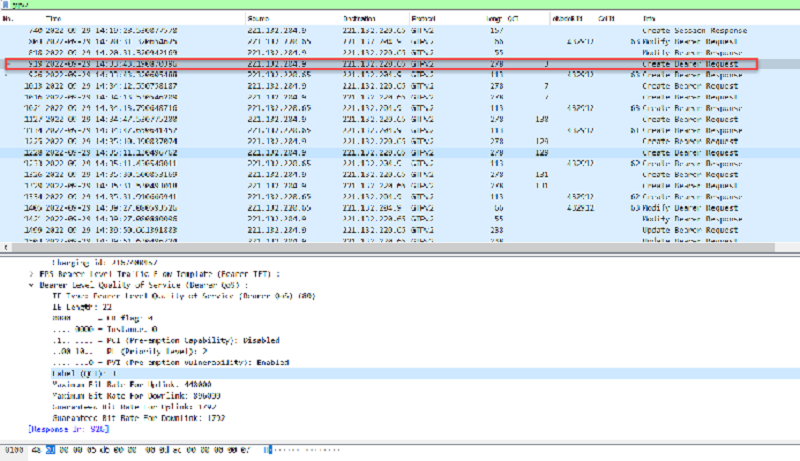Select the IE Type Bearer QoS (80) line
The height and width of the screenshot is (461, 800).
(x=184, y=296)
